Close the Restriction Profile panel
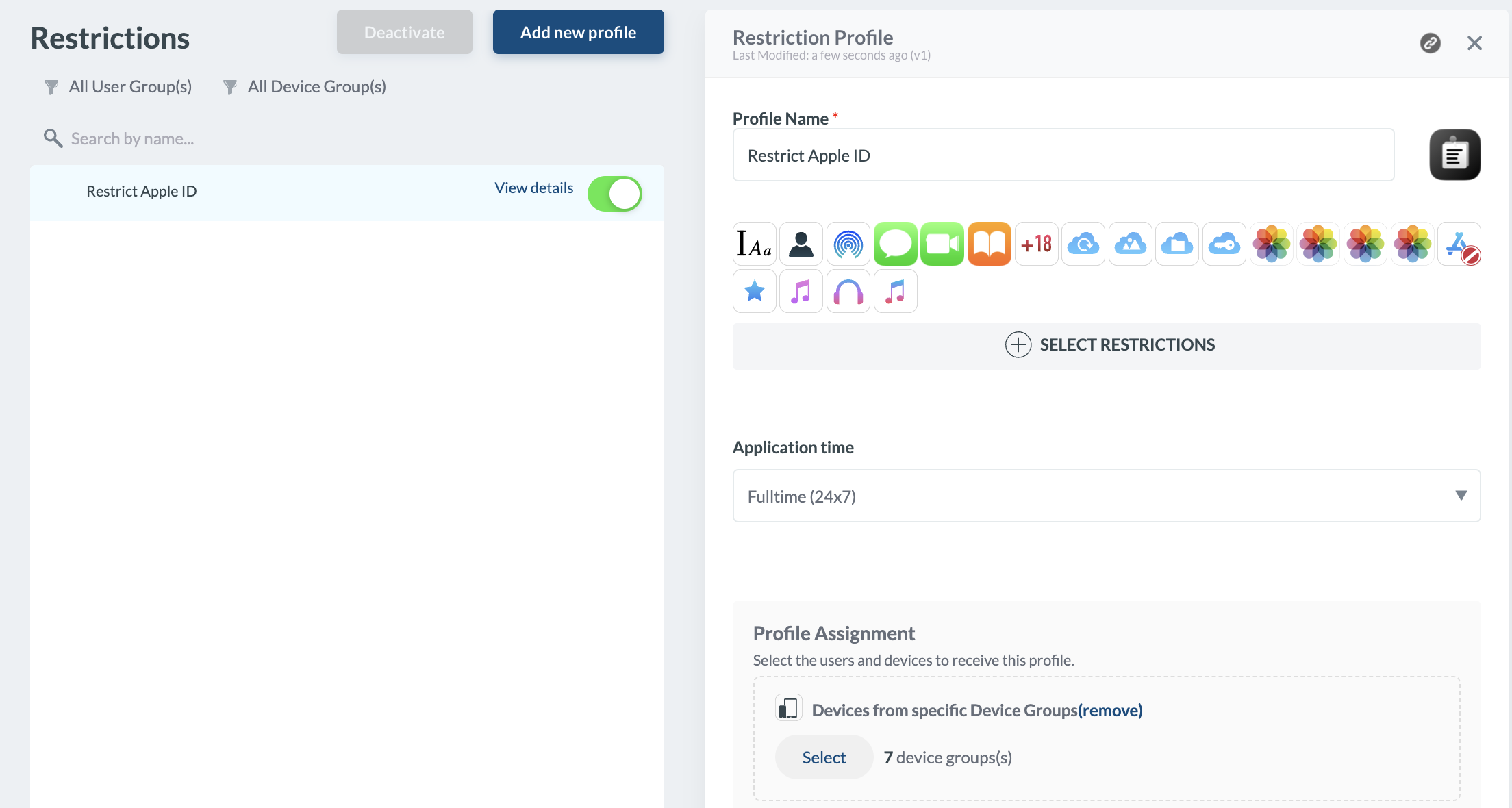 point(1474,43)
